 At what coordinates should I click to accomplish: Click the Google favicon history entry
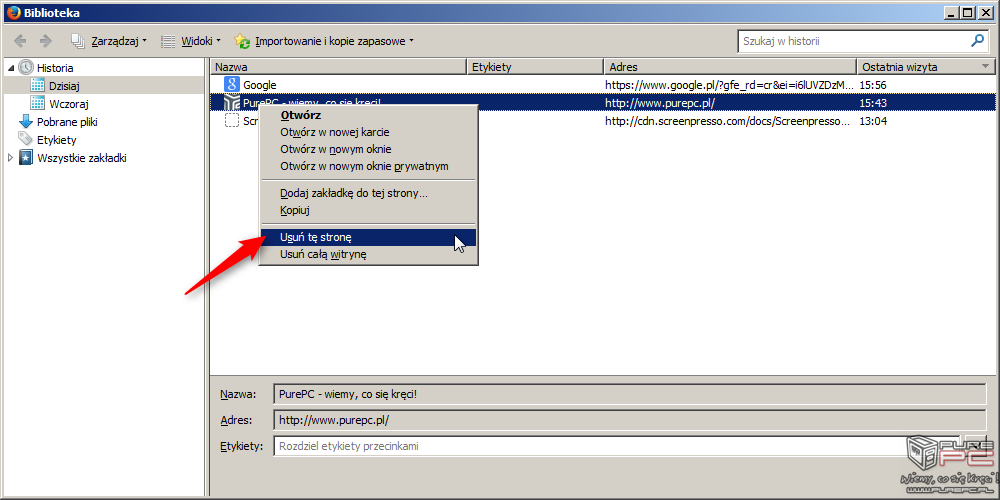[x=232, y=85]
